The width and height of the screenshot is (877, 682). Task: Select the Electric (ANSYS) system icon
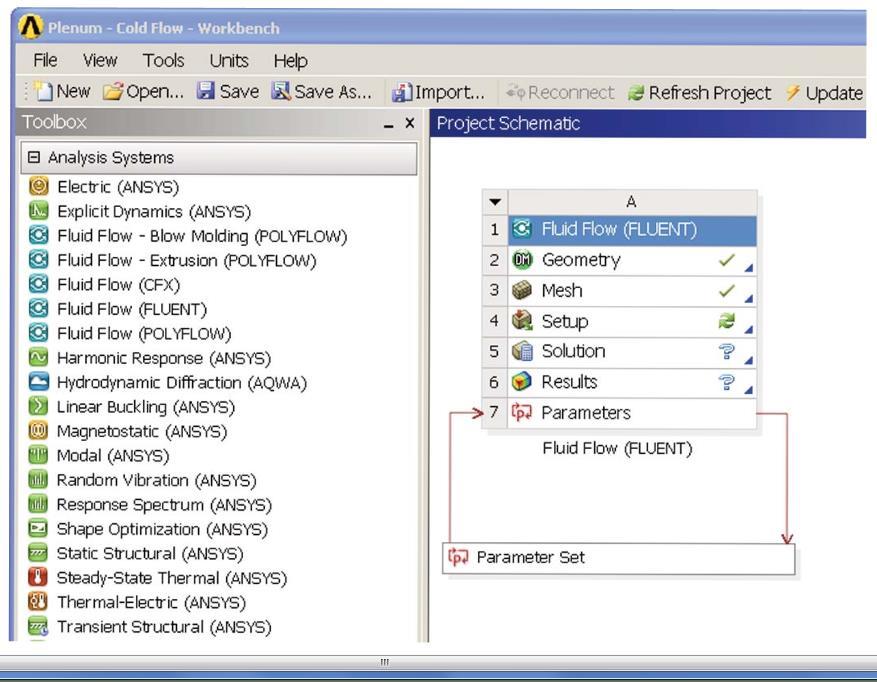39,186
